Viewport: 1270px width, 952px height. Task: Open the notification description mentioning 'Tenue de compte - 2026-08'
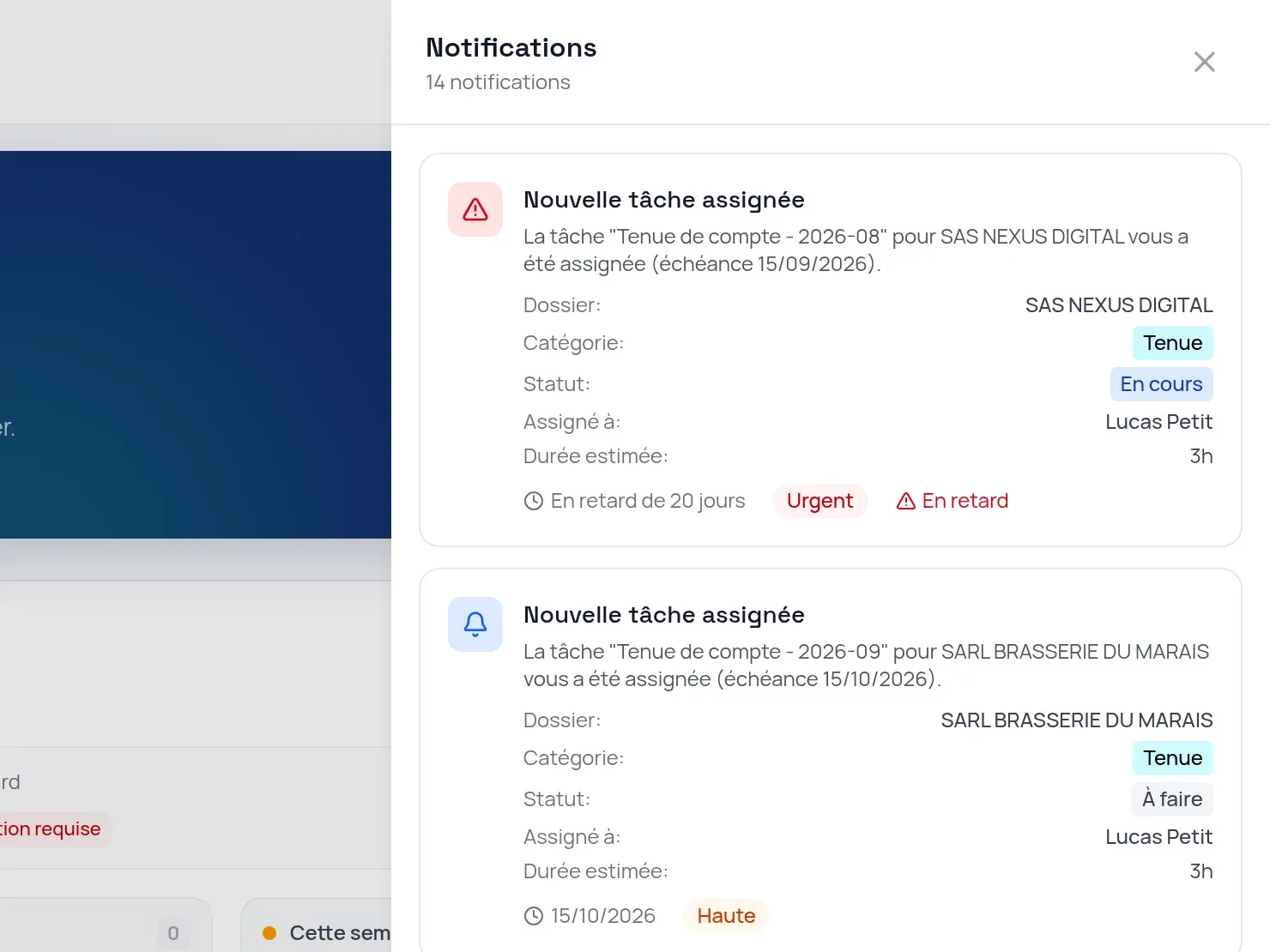click(858, 250)
